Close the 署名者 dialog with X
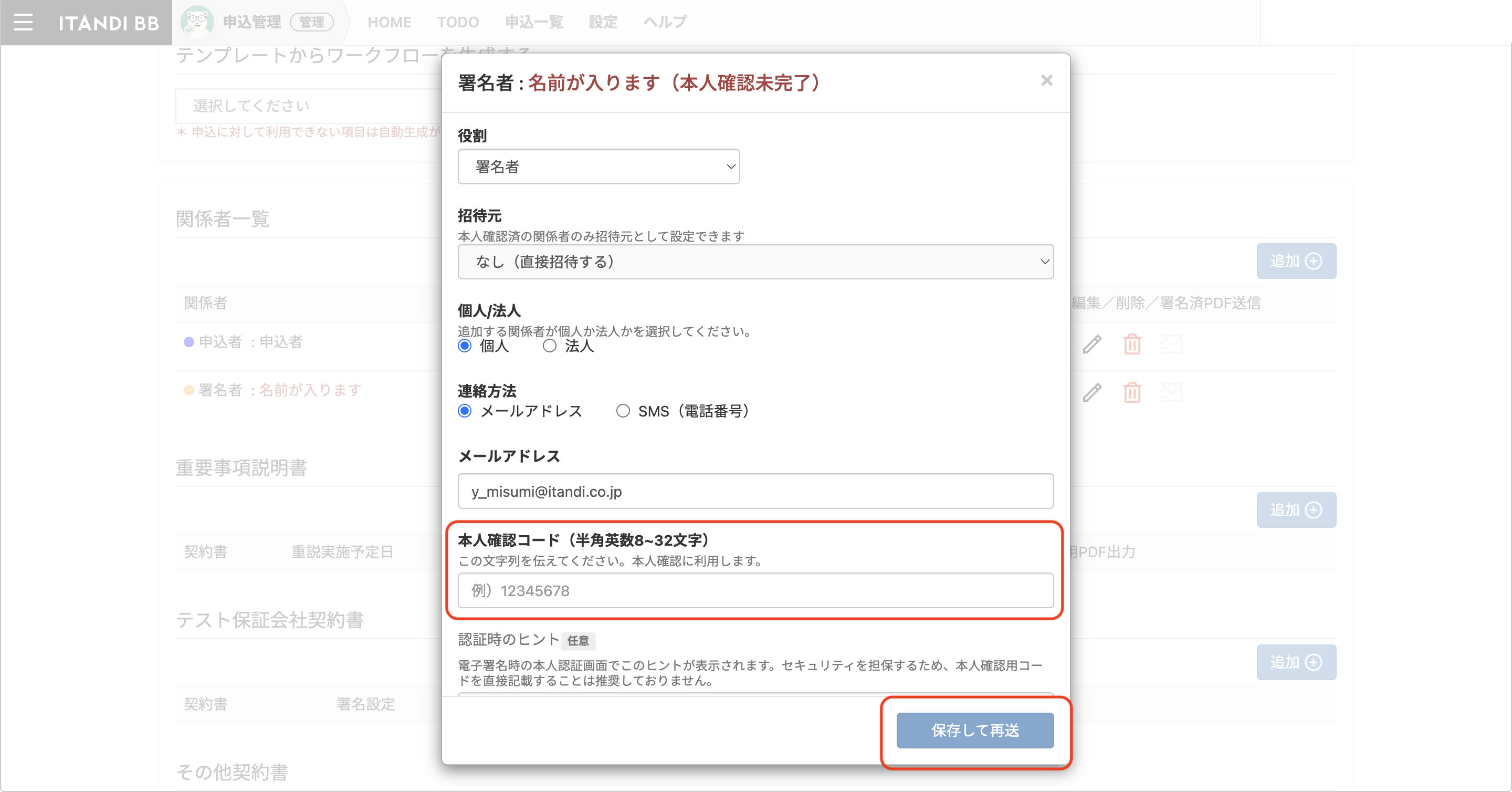Viewport: 1512px width, 792px height. tap(1046, 80)
